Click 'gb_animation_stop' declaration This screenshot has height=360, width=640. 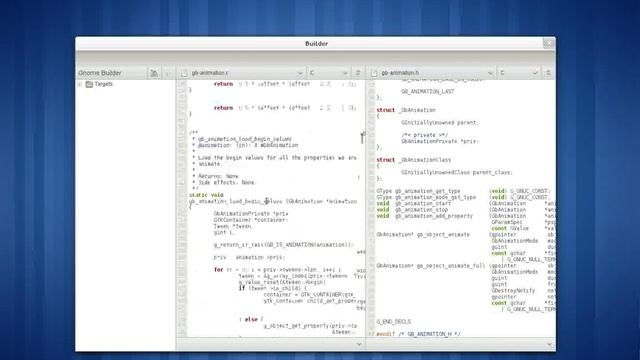click(421, 210)
